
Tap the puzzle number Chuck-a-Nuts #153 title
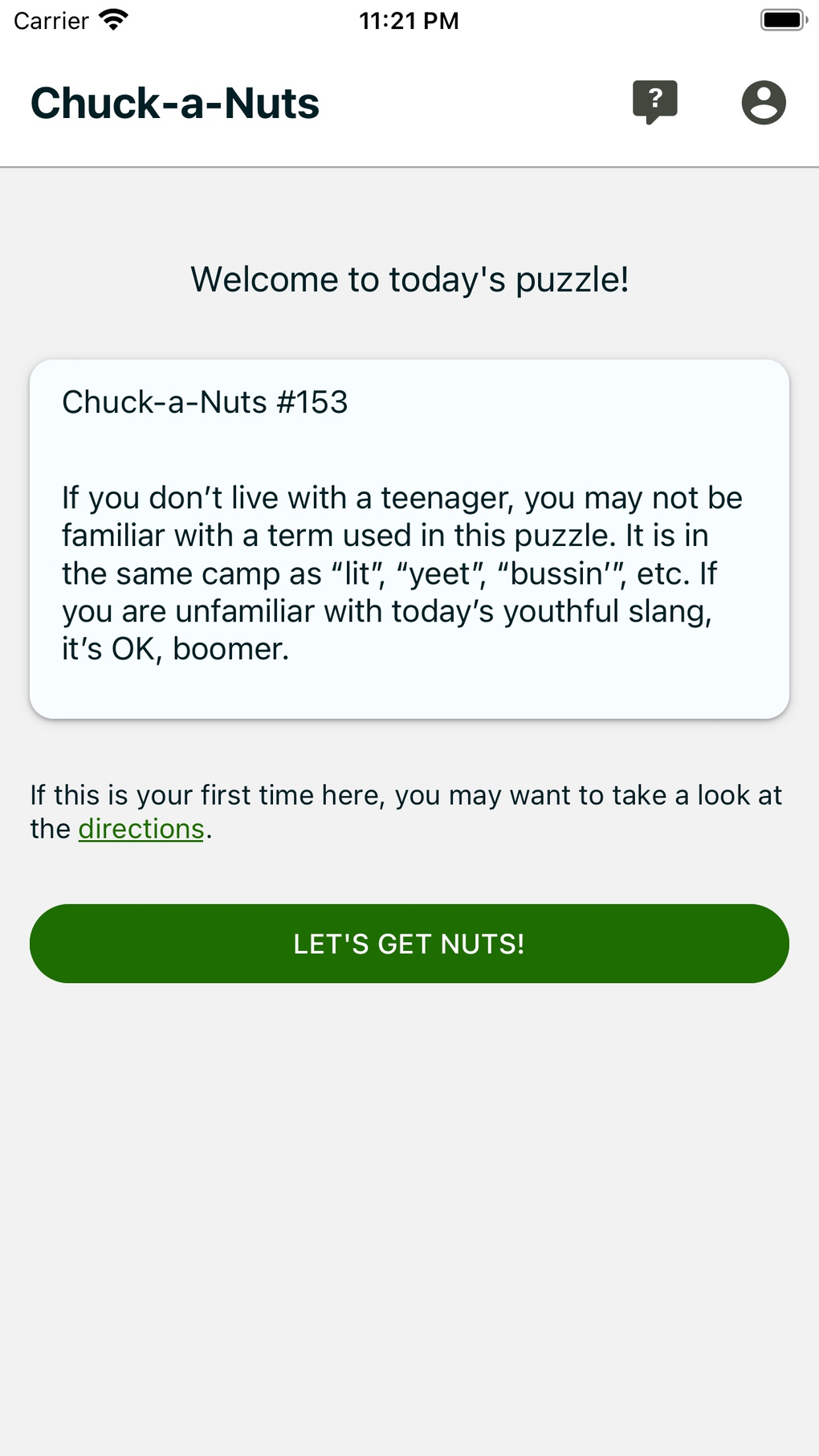pos(203,402)
